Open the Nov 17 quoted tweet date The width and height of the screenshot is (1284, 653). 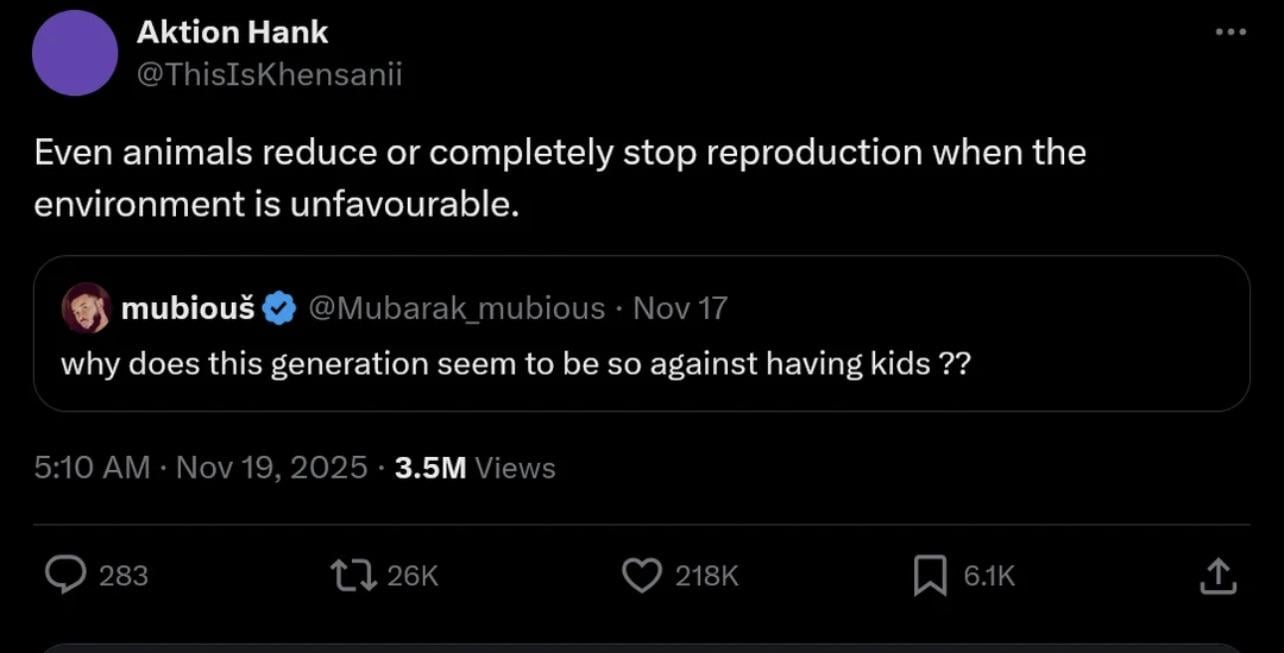[x=680, y=308]
